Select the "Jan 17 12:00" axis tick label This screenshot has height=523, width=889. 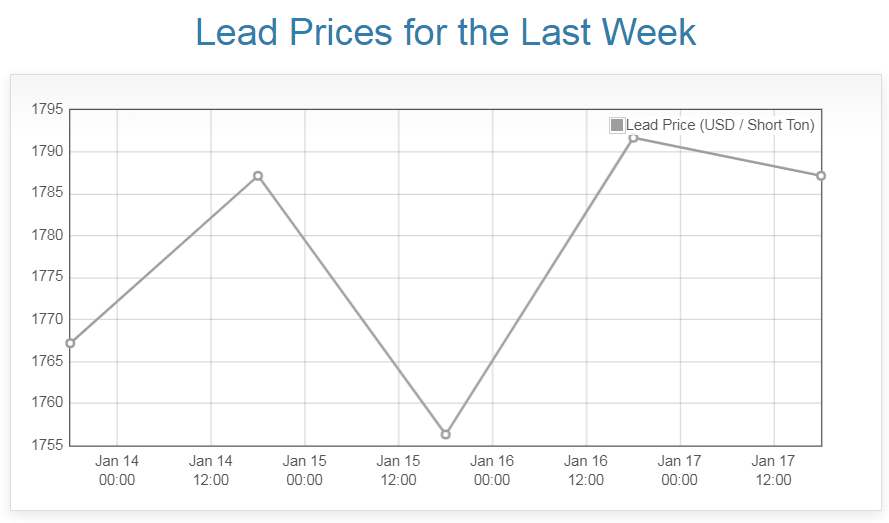[773, 471]
